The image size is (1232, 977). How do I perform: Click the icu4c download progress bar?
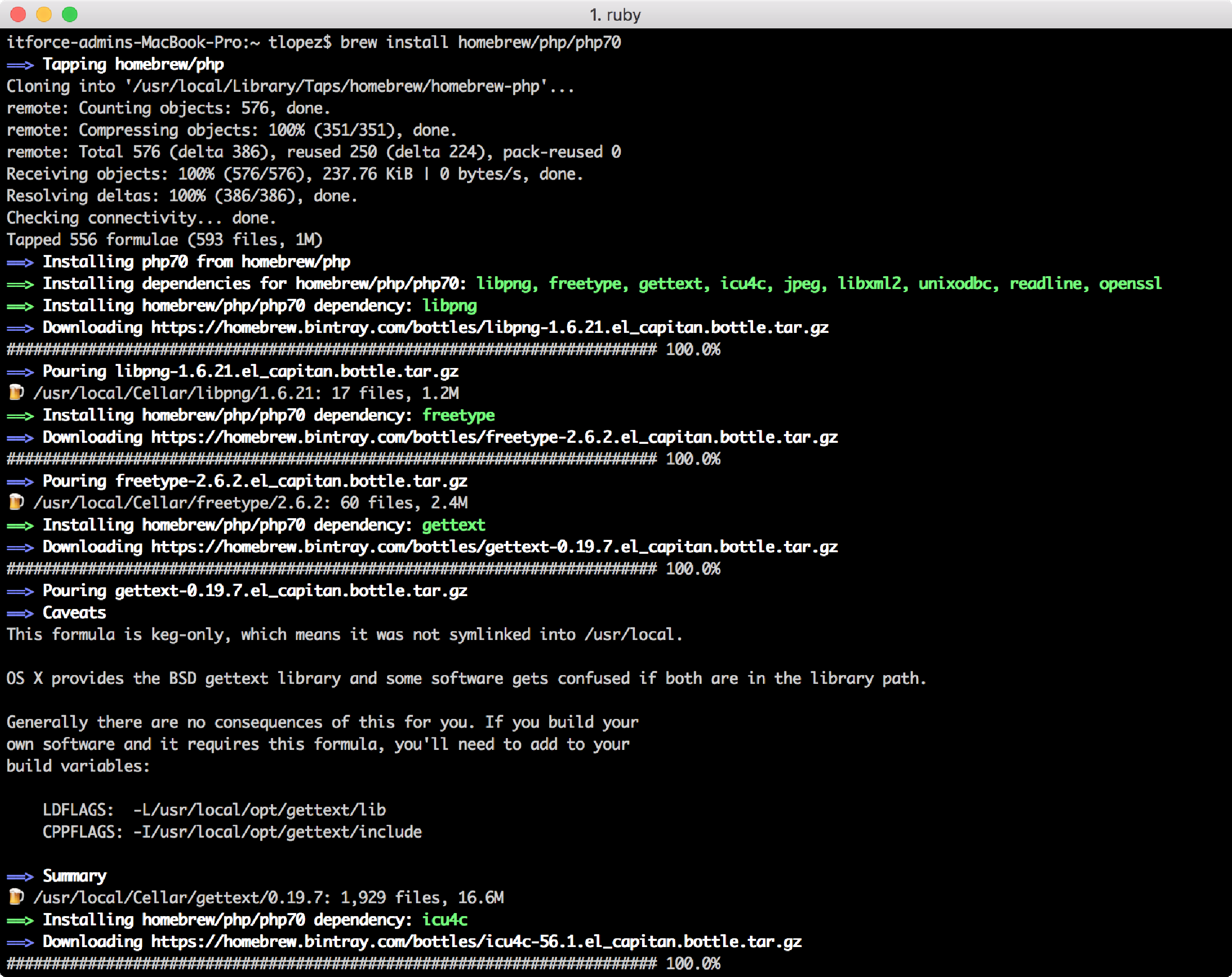pos(331,964)
